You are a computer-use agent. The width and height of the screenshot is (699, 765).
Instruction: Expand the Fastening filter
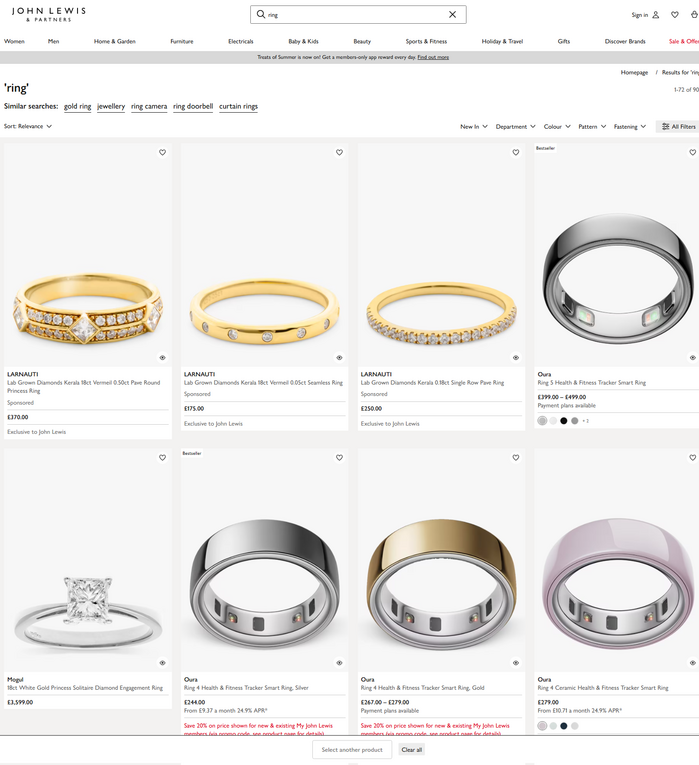pos(630,126)
